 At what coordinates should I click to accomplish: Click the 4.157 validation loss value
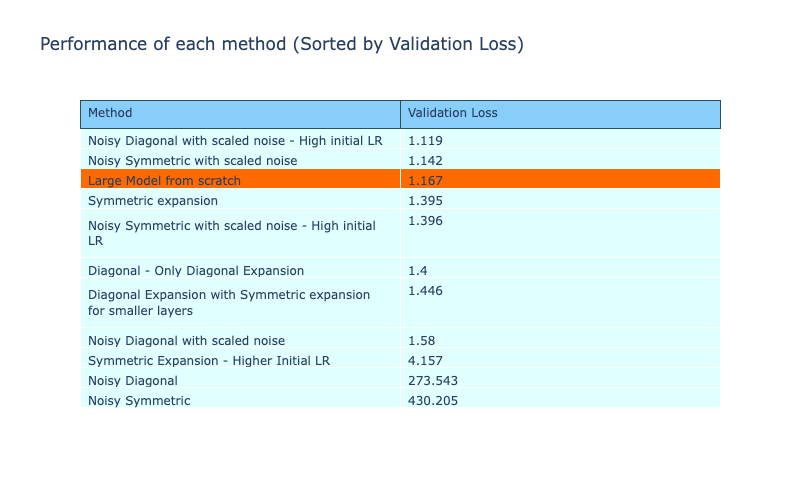coord(425,360)
